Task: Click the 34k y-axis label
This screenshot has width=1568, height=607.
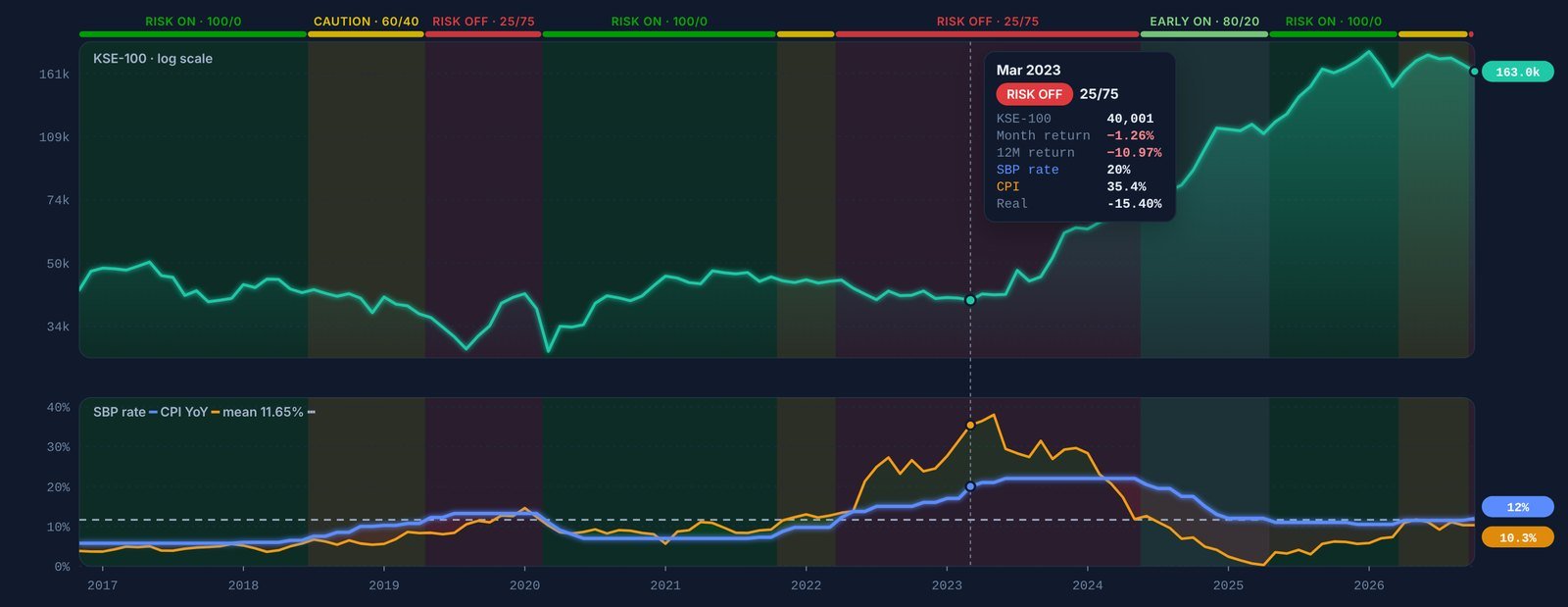Action: tap(58, 327)
